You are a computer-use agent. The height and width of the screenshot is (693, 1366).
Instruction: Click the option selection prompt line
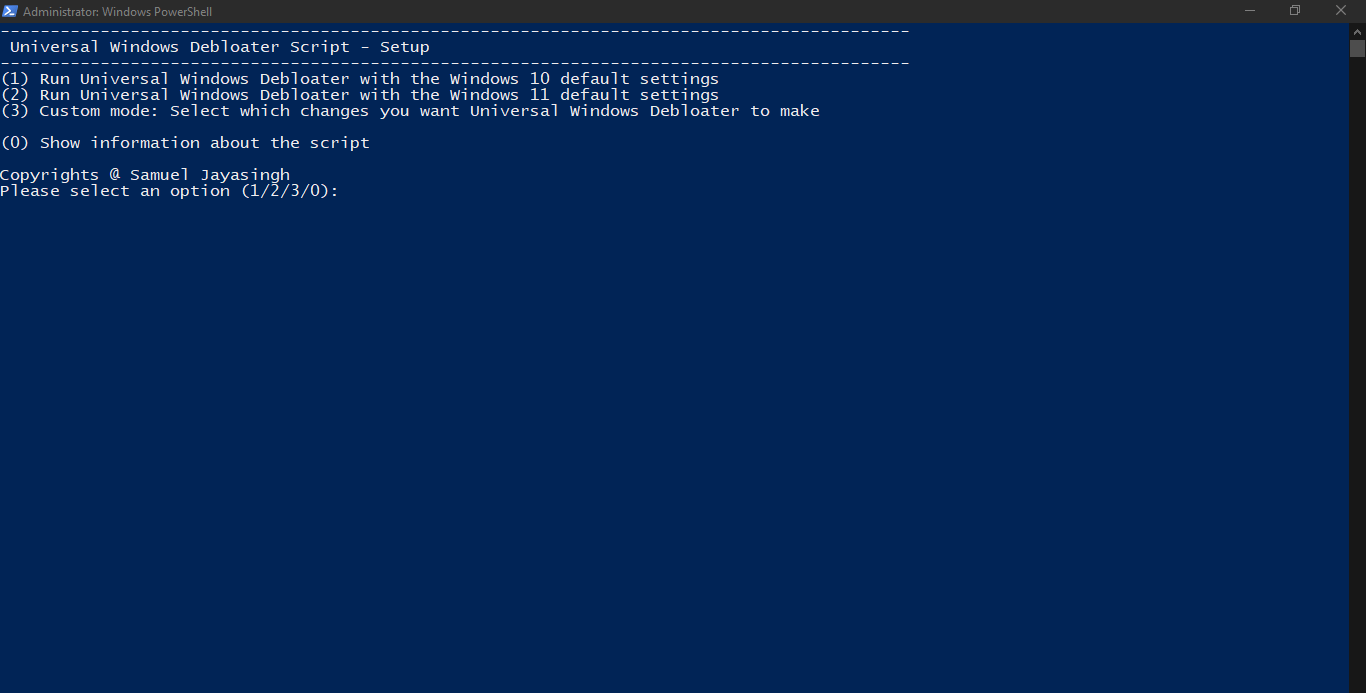170,190
